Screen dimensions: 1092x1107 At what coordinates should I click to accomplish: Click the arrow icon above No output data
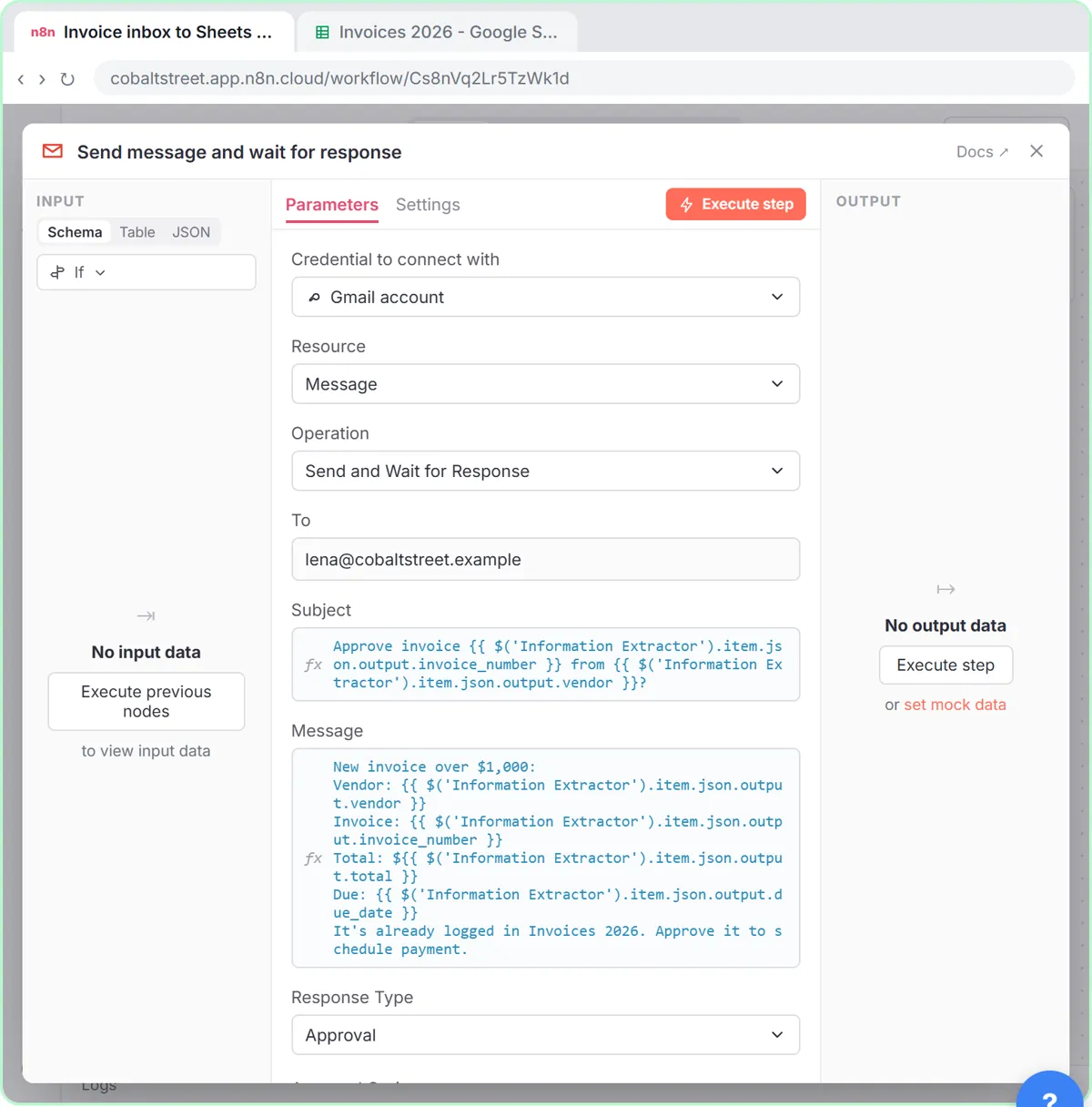[945, 590]
